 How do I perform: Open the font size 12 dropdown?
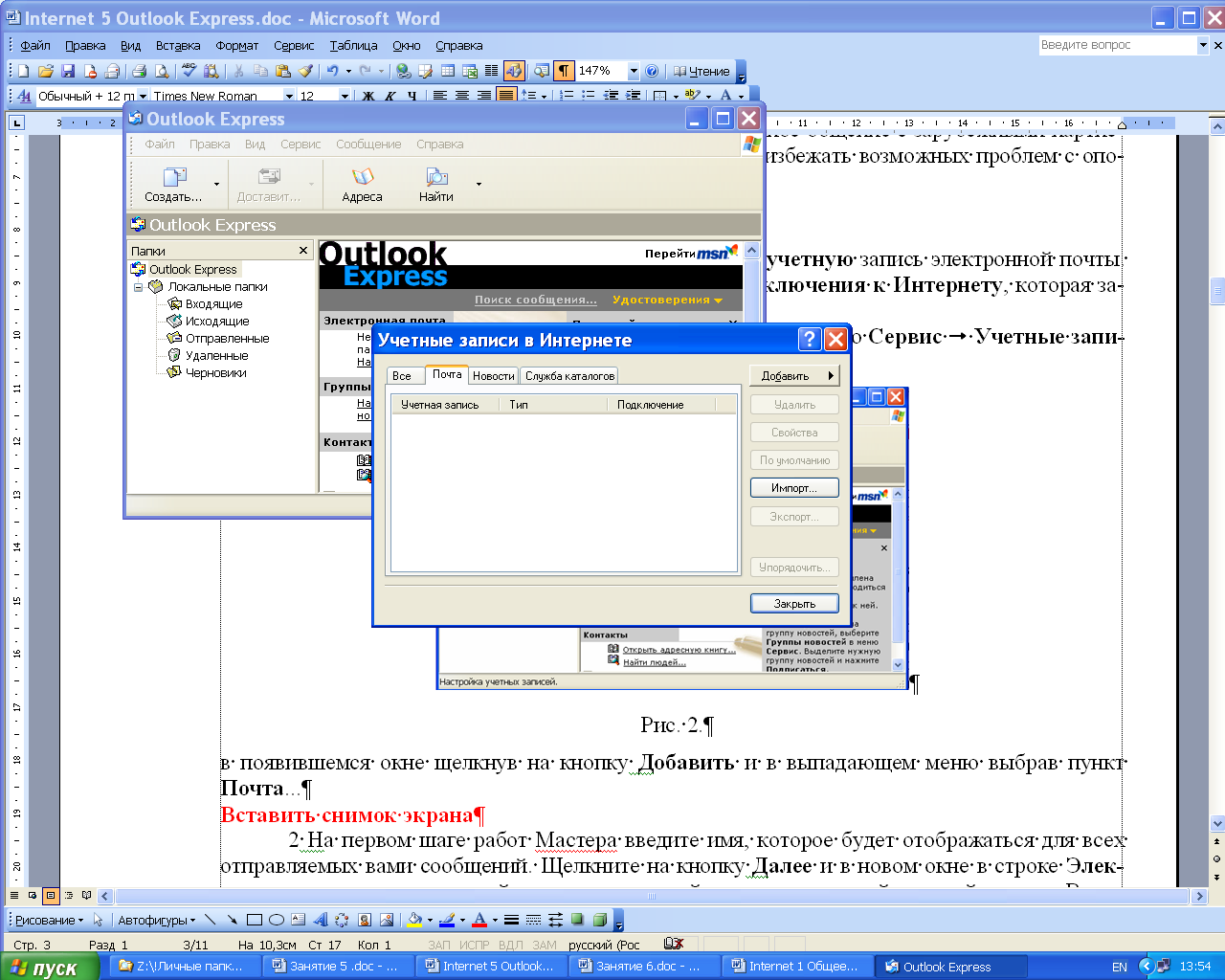[345, 96]
